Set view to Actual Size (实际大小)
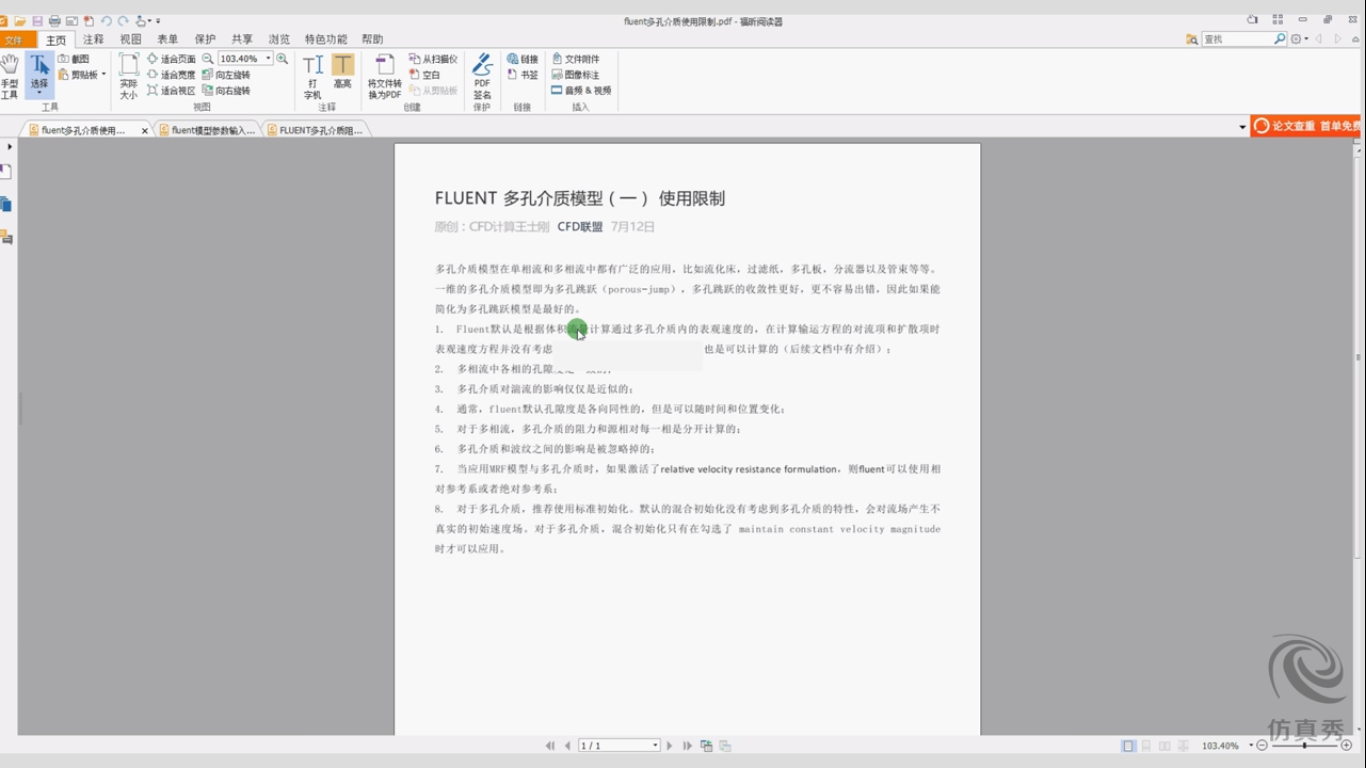 [x=129, y=77]
